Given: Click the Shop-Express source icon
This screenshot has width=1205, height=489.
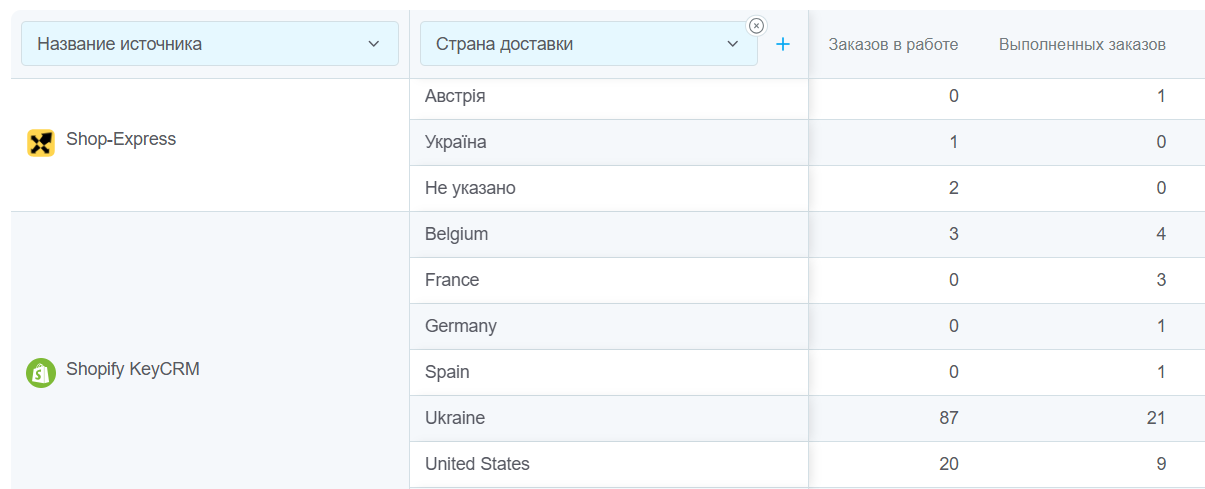Looking at the screenshot, I should coord(40,143).
